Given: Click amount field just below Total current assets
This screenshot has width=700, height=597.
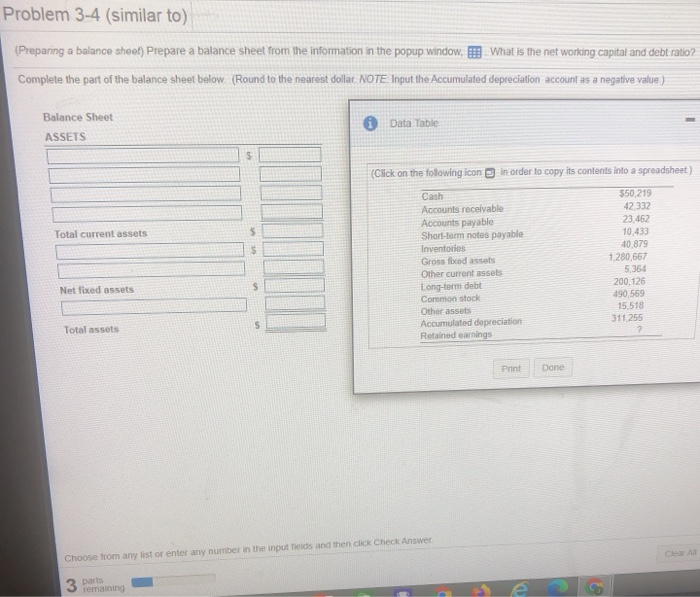Looking at the screenshot, I should coord(293,249).
